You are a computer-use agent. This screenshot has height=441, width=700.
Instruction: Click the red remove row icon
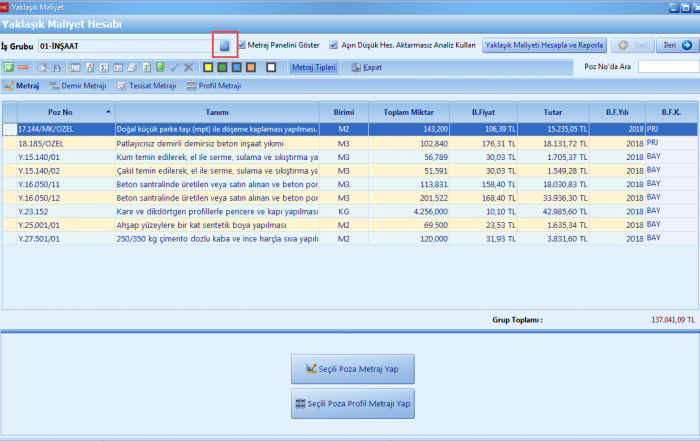coord(23,67)
